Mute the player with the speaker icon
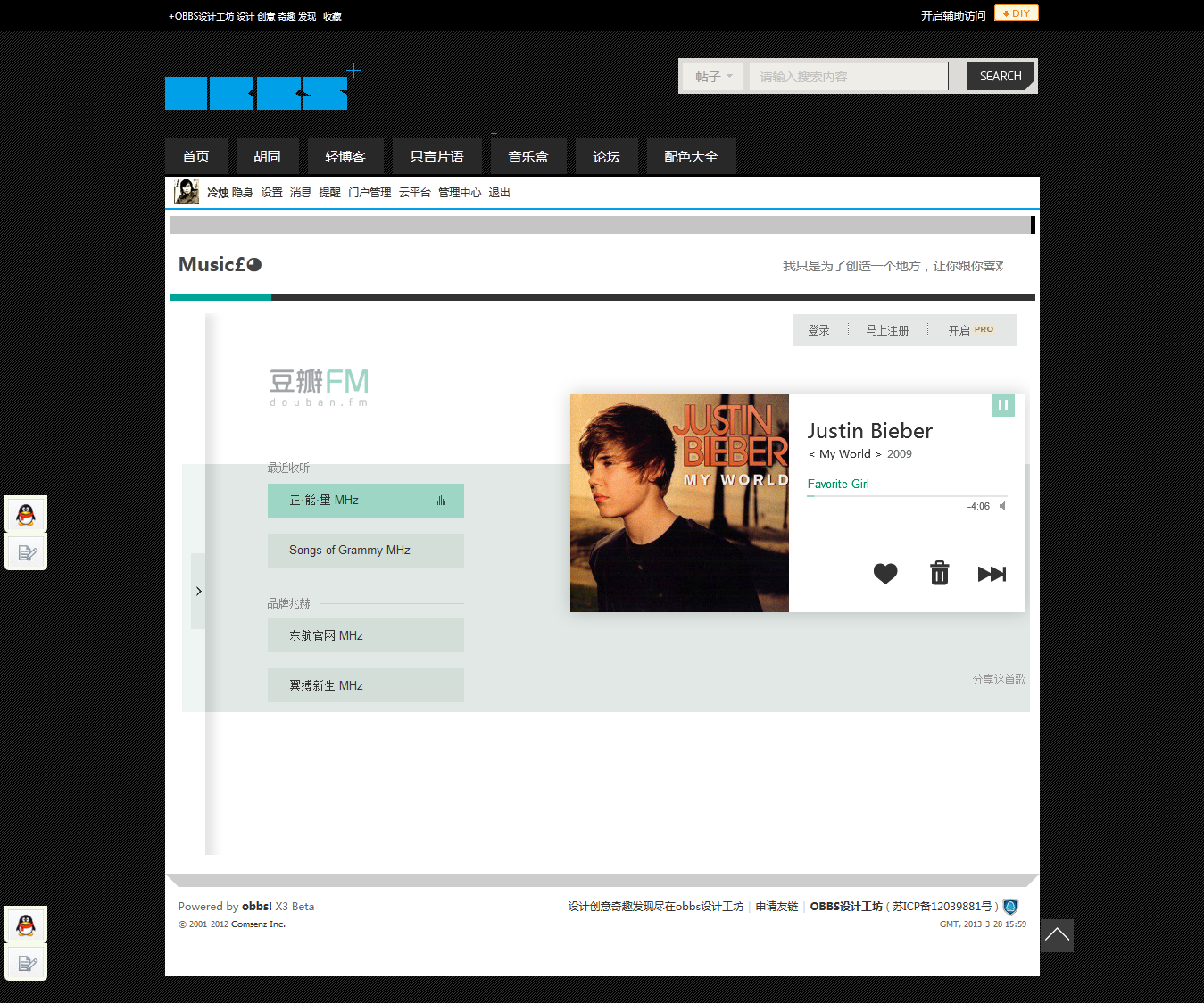The width and height of the screenshot is (1204, 1003). point(1002,506)
